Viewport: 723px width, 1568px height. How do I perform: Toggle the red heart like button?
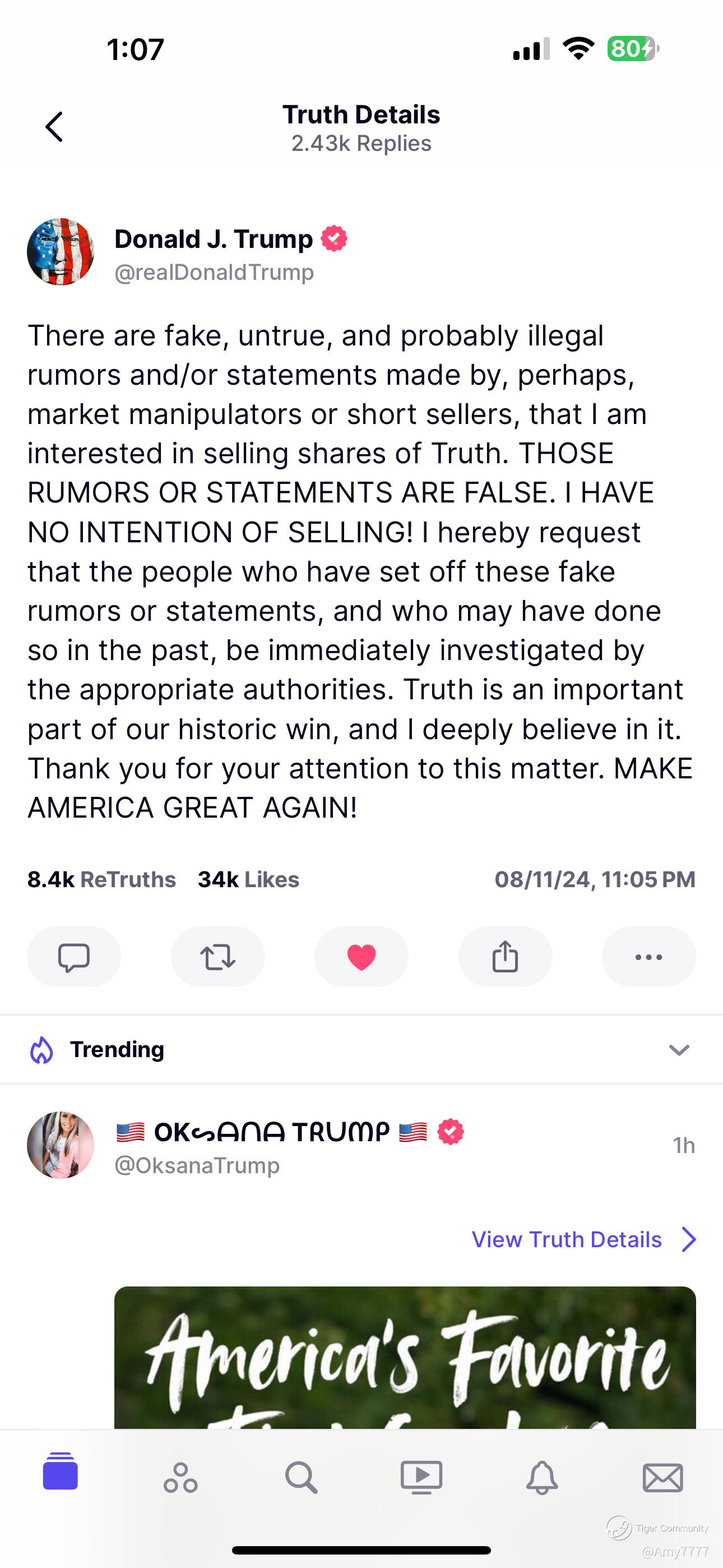361,957
